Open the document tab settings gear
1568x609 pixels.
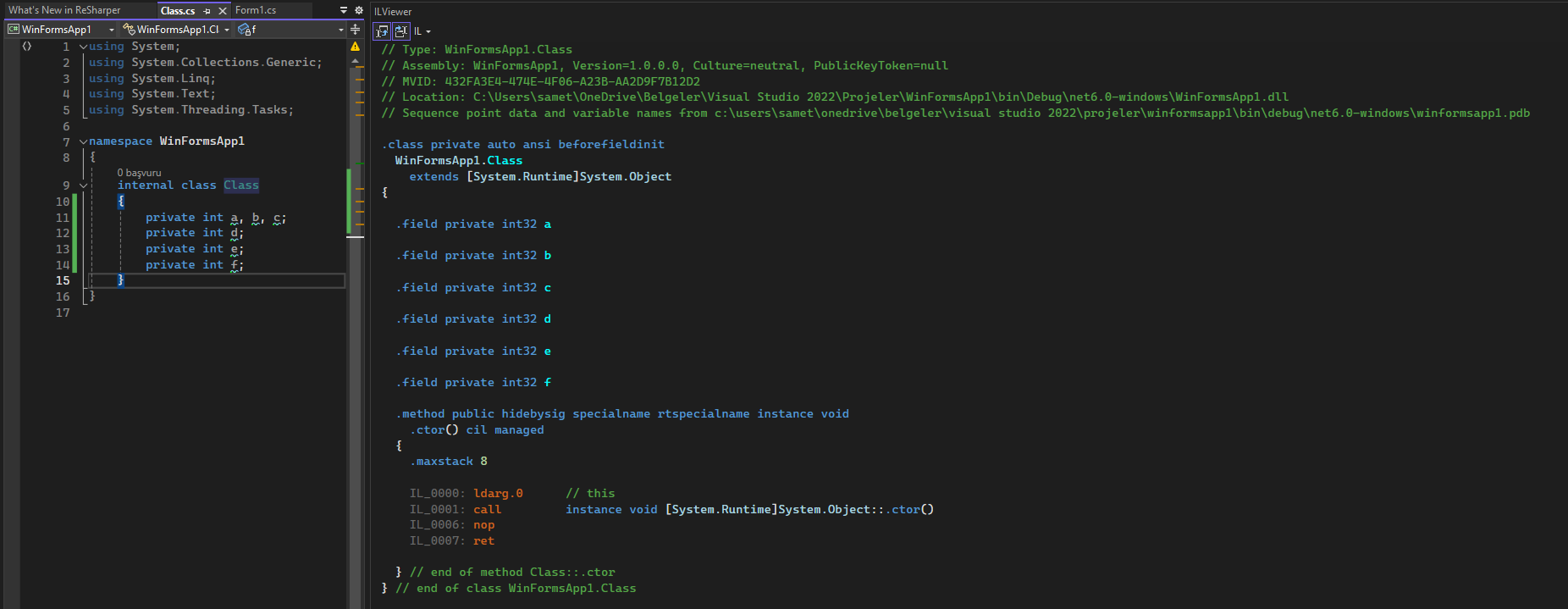click(x=358, y=10)
